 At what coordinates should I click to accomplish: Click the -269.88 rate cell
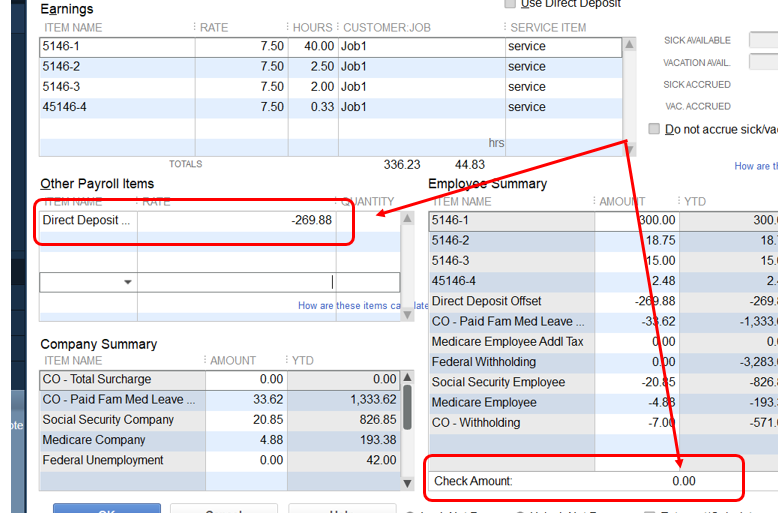point(236,220)
